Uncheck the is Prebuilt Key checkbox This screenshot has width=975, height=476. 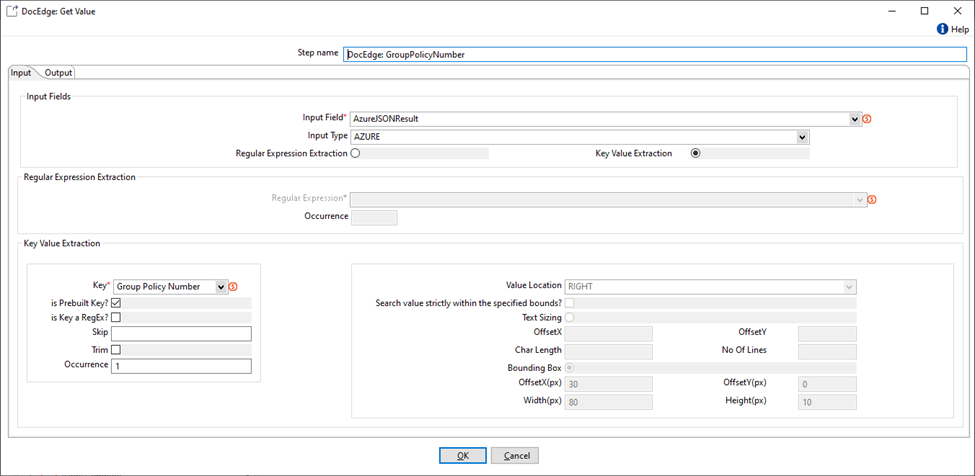pyautogui.click(x=117, y=302)
